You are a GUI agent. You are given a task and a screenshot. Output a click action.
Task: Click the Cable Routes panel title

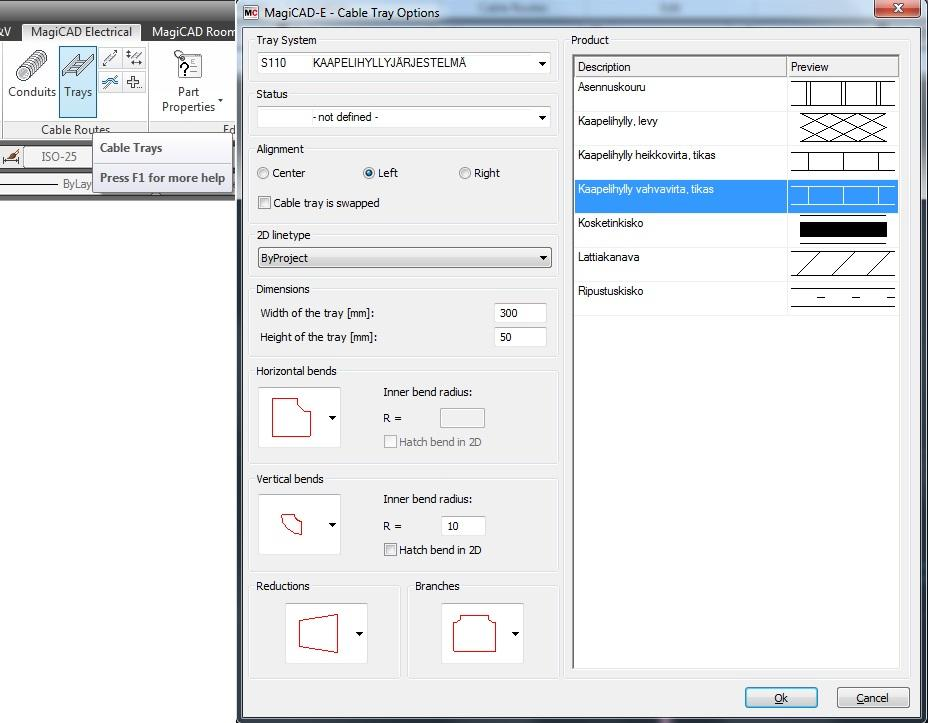(75, 129)
